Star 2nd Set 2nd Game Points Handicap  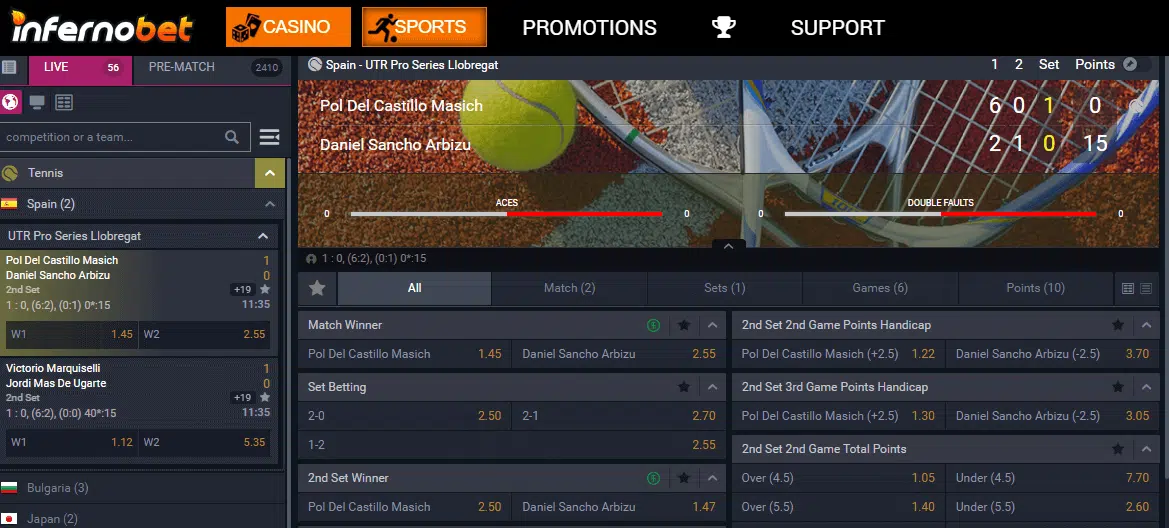pyautogui.click(x=1118, y=325)
